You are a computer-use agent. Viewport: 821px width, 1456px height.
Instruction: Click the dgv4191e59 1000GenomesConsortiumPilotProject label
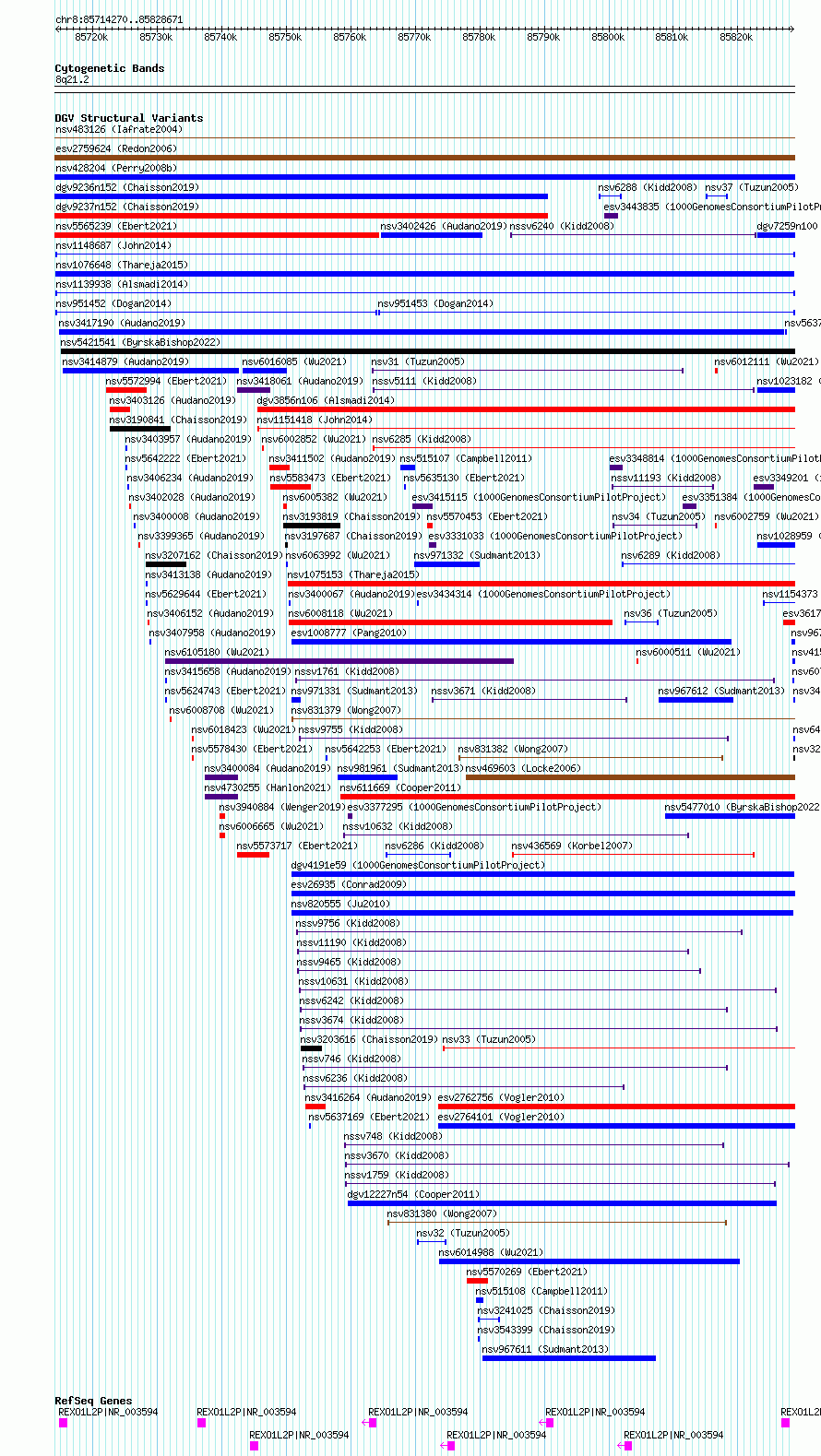pyautogui.click(x=419, y=865)
